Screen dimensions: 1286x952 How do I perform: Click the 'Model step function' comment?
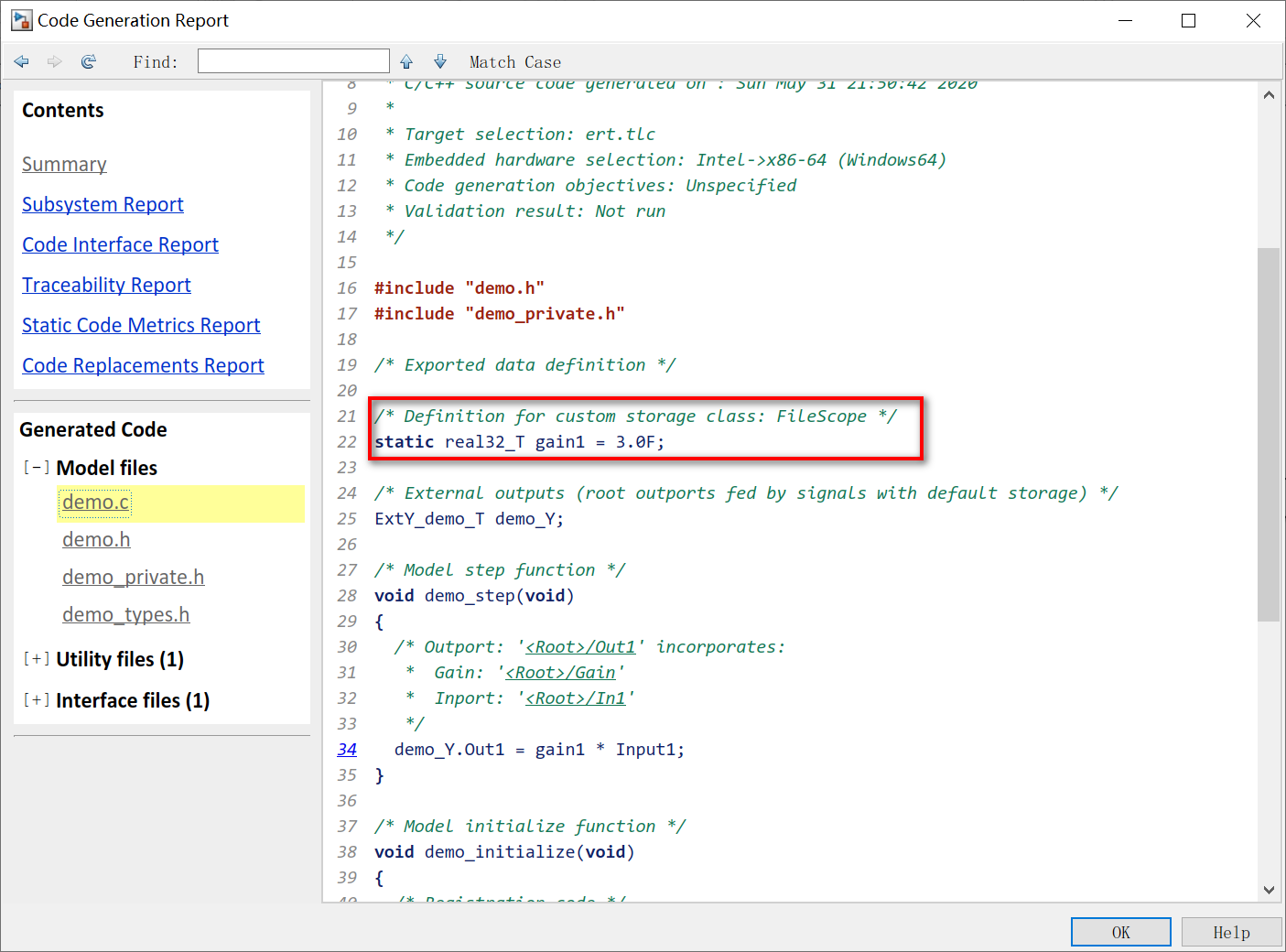pos(500,570)
